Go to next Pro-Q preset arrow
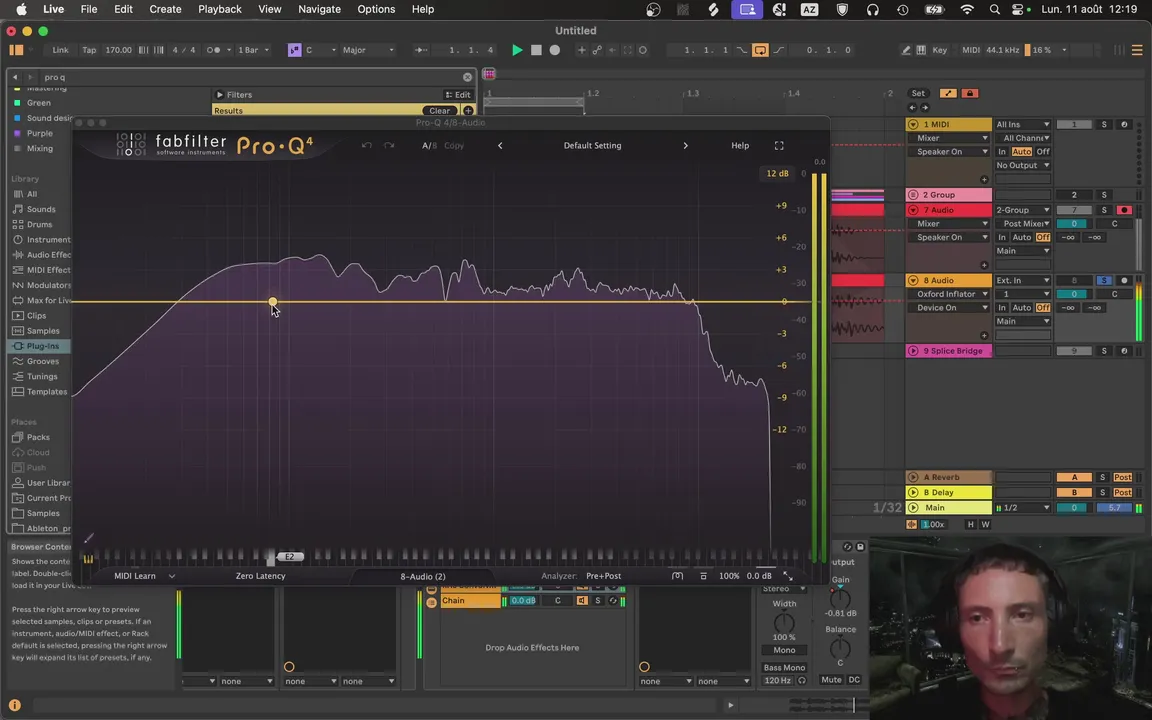The image size is (1152, 720). (x=685, y=145)
